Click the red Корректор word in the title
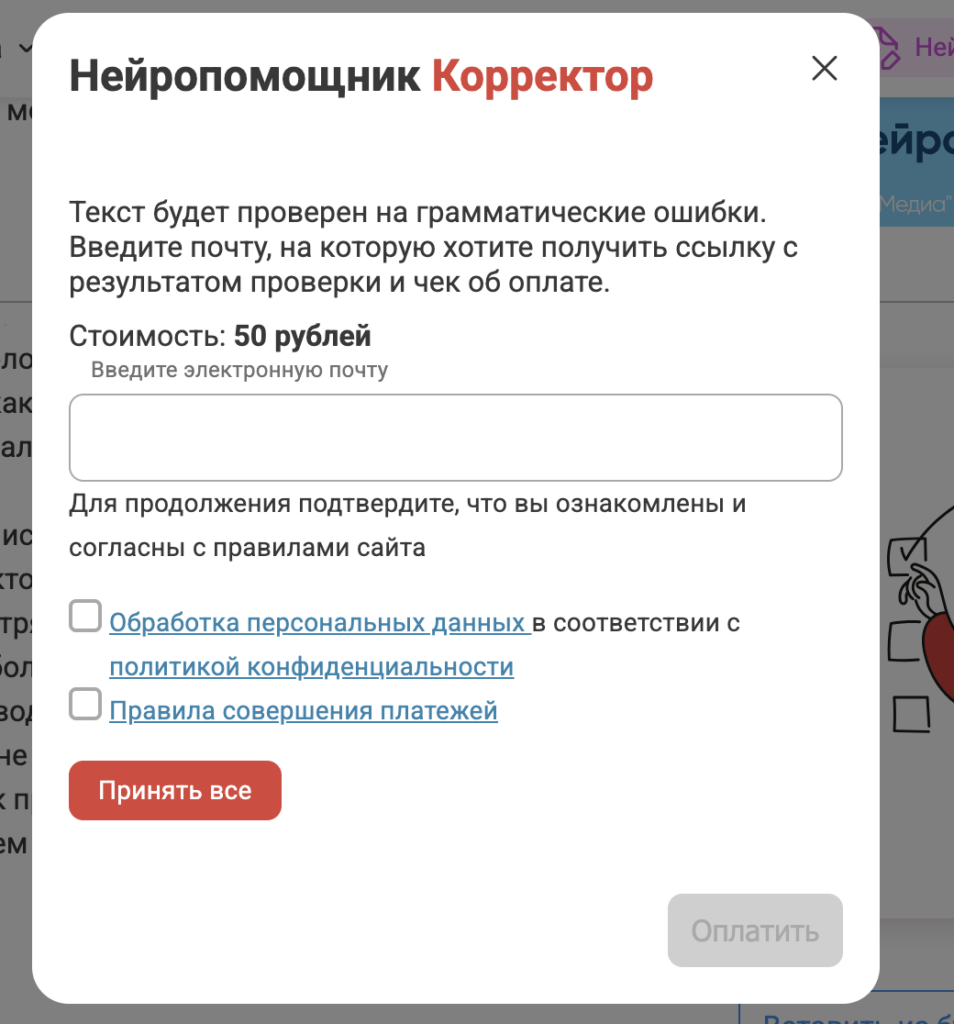This screenshot has height=1024, width=954. point(542,77)
